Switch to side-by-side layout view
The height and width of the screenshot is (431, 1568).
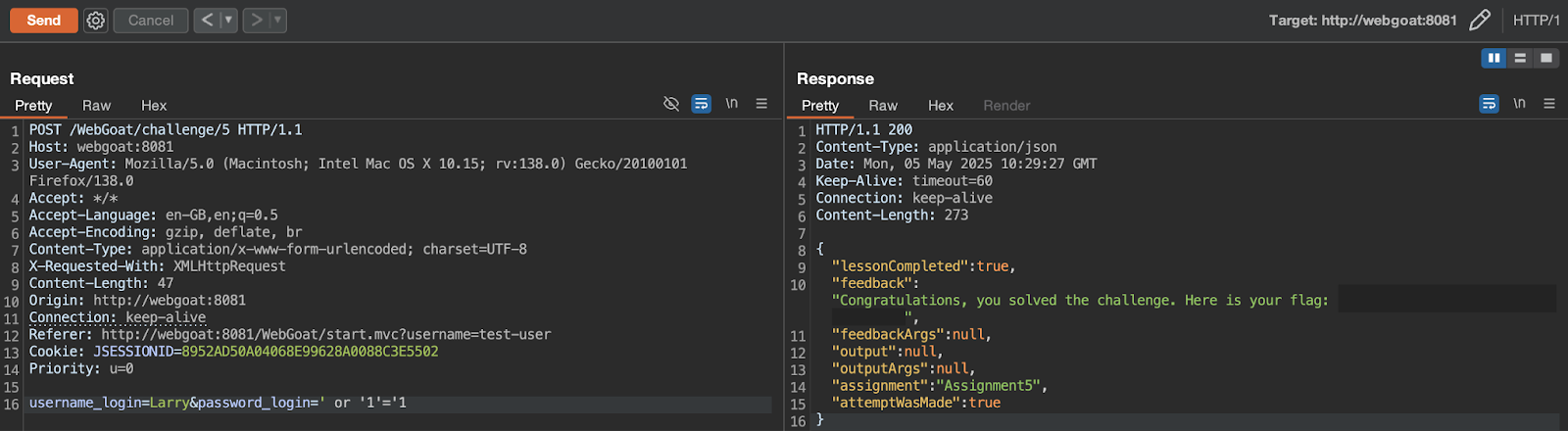point(1494,58)
